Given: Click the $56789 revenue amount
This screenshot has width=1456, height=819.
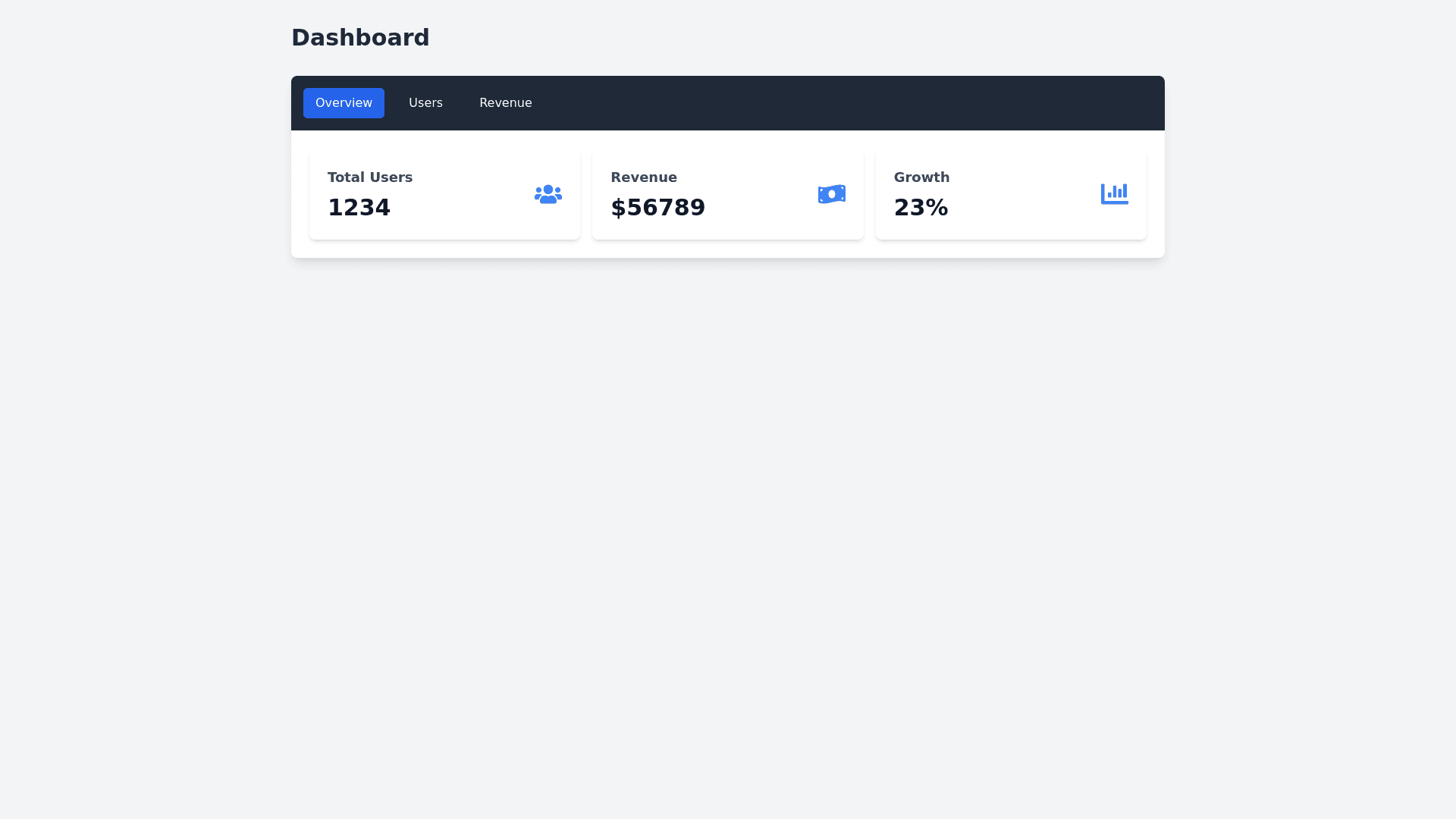Looking at the screenshot, I should click(657, 207).
